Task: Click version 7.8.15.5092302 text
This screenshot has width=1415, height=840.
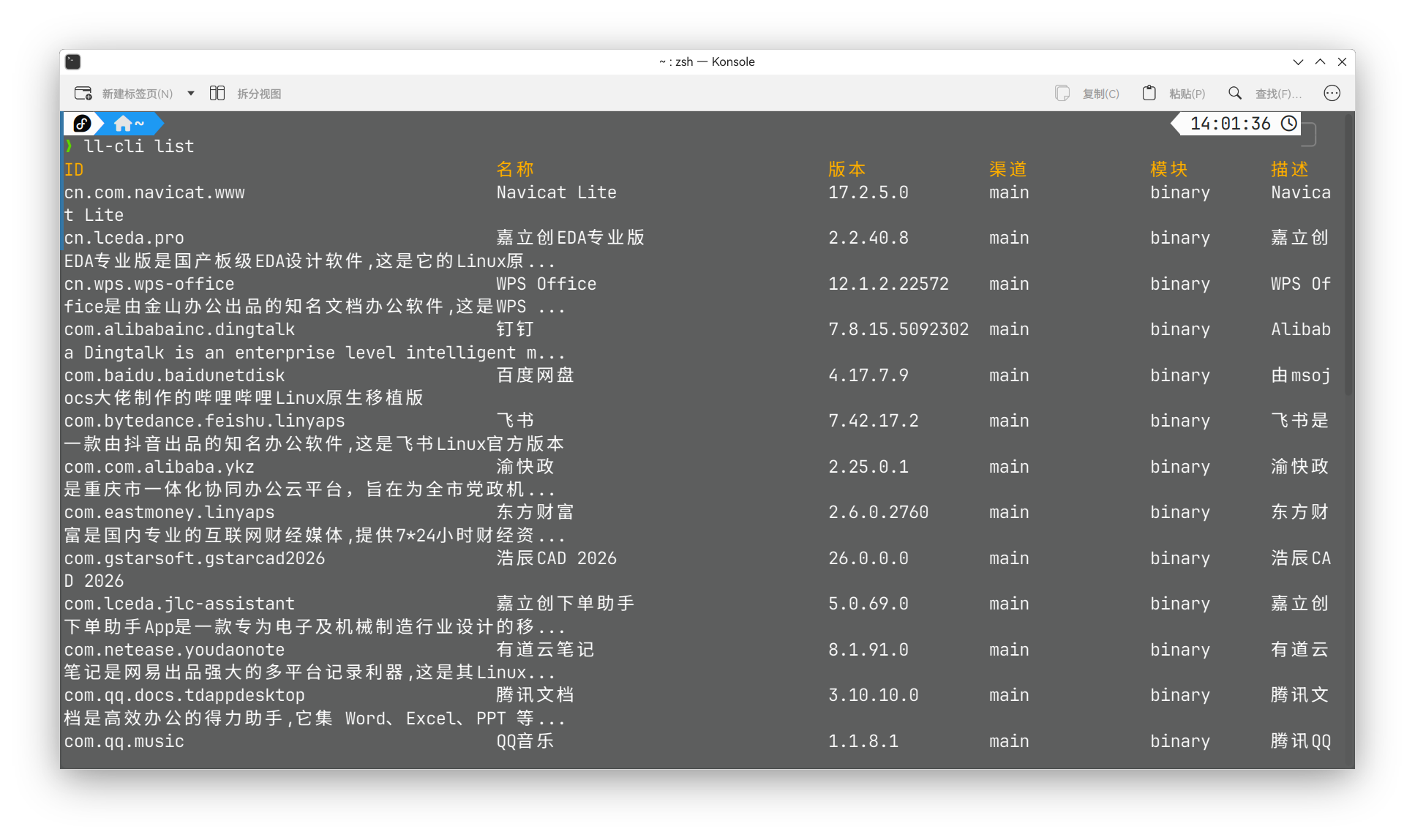Action: (898, 330)
